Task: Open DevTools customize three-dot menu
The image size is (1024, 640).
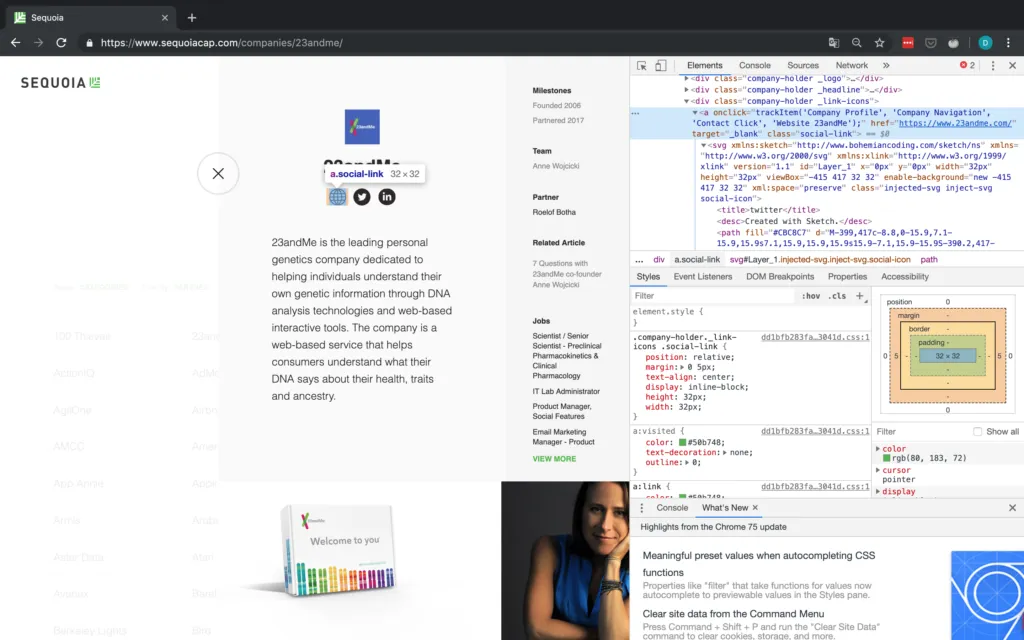Action: pyautogui.click(x=993, y=65)
